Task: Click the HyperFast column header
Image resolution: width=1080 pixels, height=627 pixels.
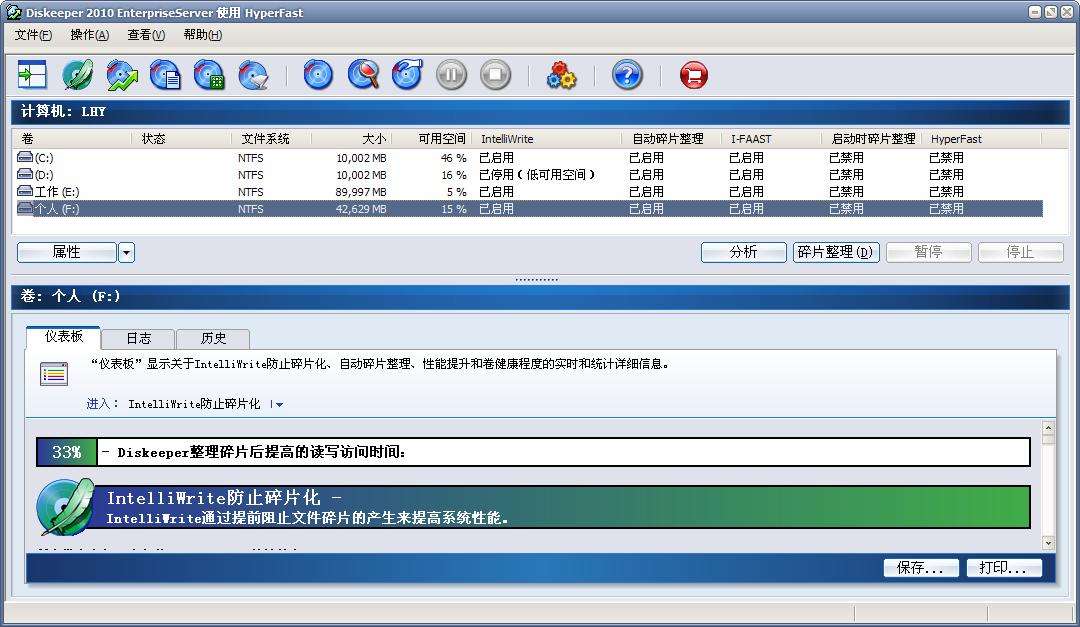Action: pos(982,138)
